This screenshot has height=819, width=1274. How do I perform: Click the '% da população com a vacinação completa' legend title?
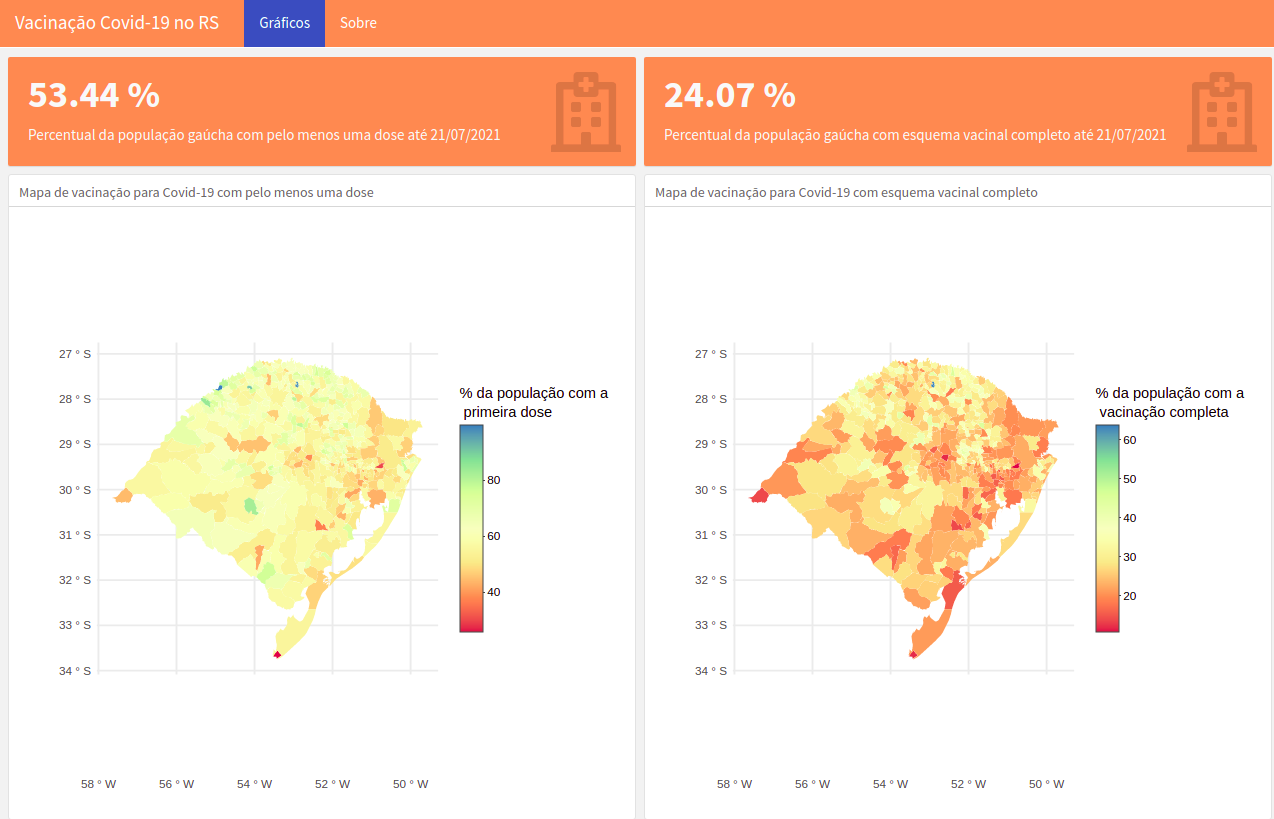pyautogui.click(x=1169, y=402)
